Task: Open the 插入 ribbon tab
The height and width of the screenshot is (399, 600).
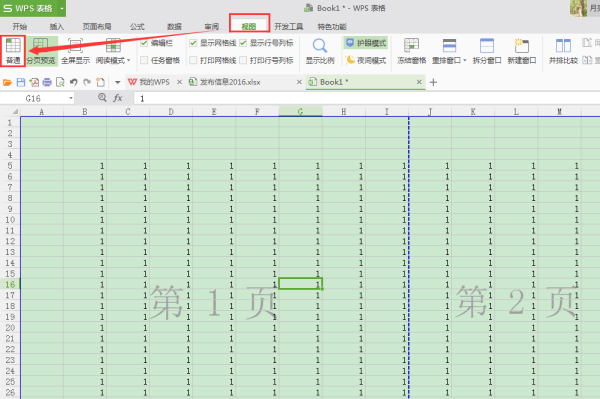Action: pyautogui.click(x=56, y=26)
